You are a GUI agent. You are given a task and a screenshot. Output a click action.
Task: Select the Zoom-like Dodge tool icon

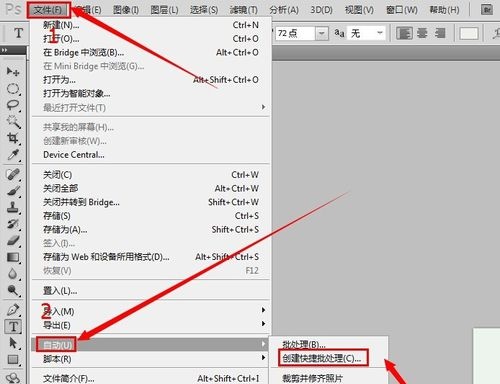13,290
